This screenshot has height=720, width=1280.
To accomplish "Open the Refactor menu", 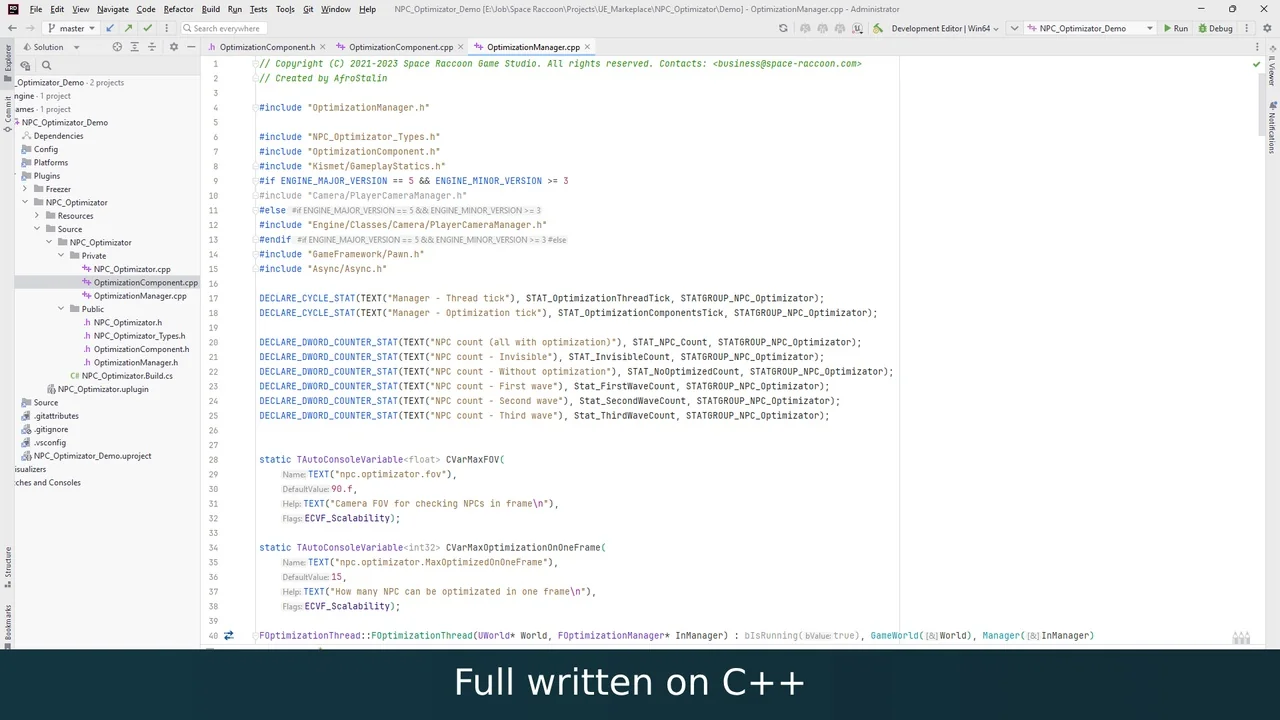I will (x=178, y=9).
